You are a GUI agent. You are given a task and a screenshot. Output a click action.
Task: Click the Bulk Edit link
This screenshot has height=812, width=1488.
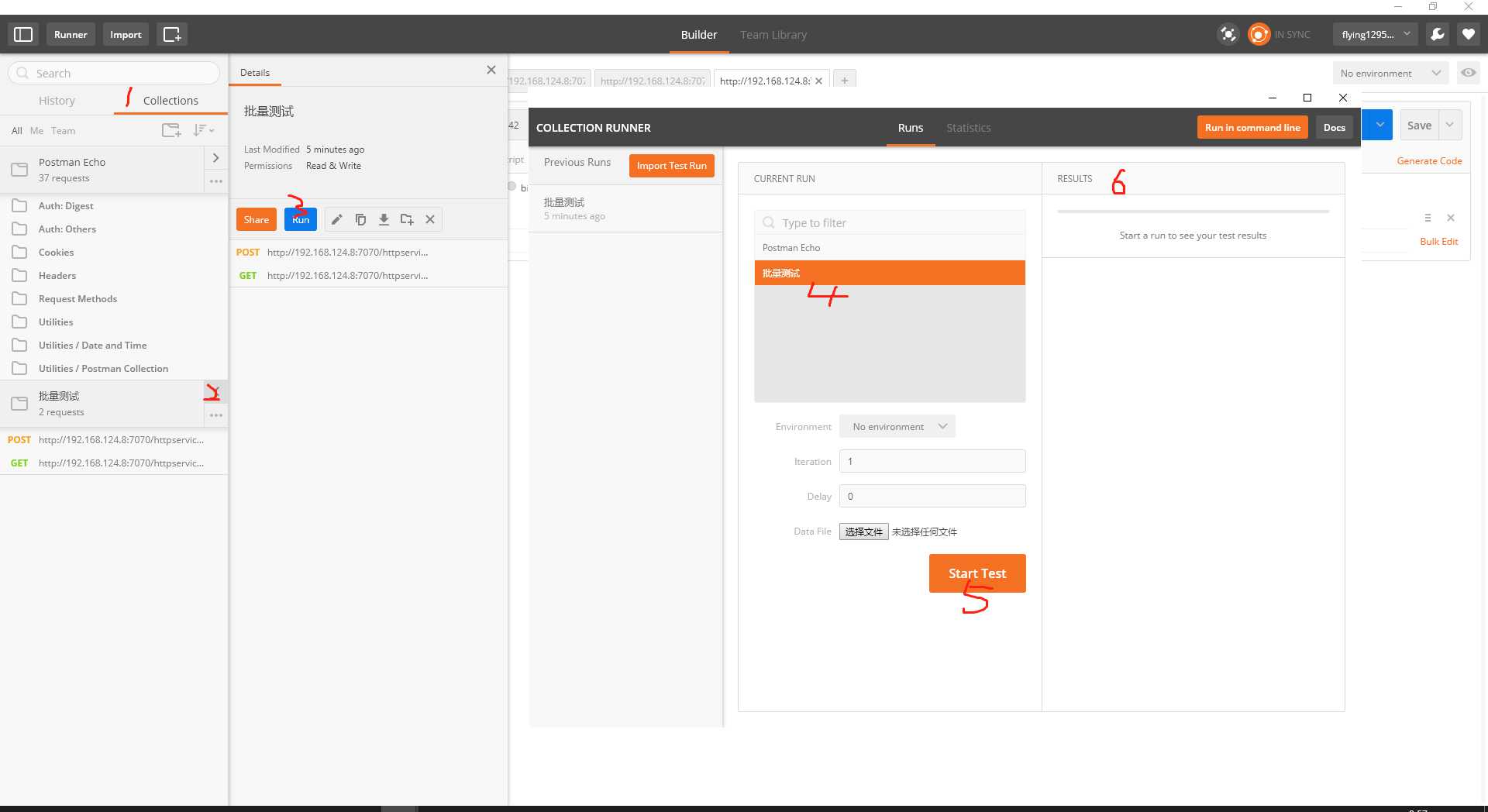coord(1438,242)
